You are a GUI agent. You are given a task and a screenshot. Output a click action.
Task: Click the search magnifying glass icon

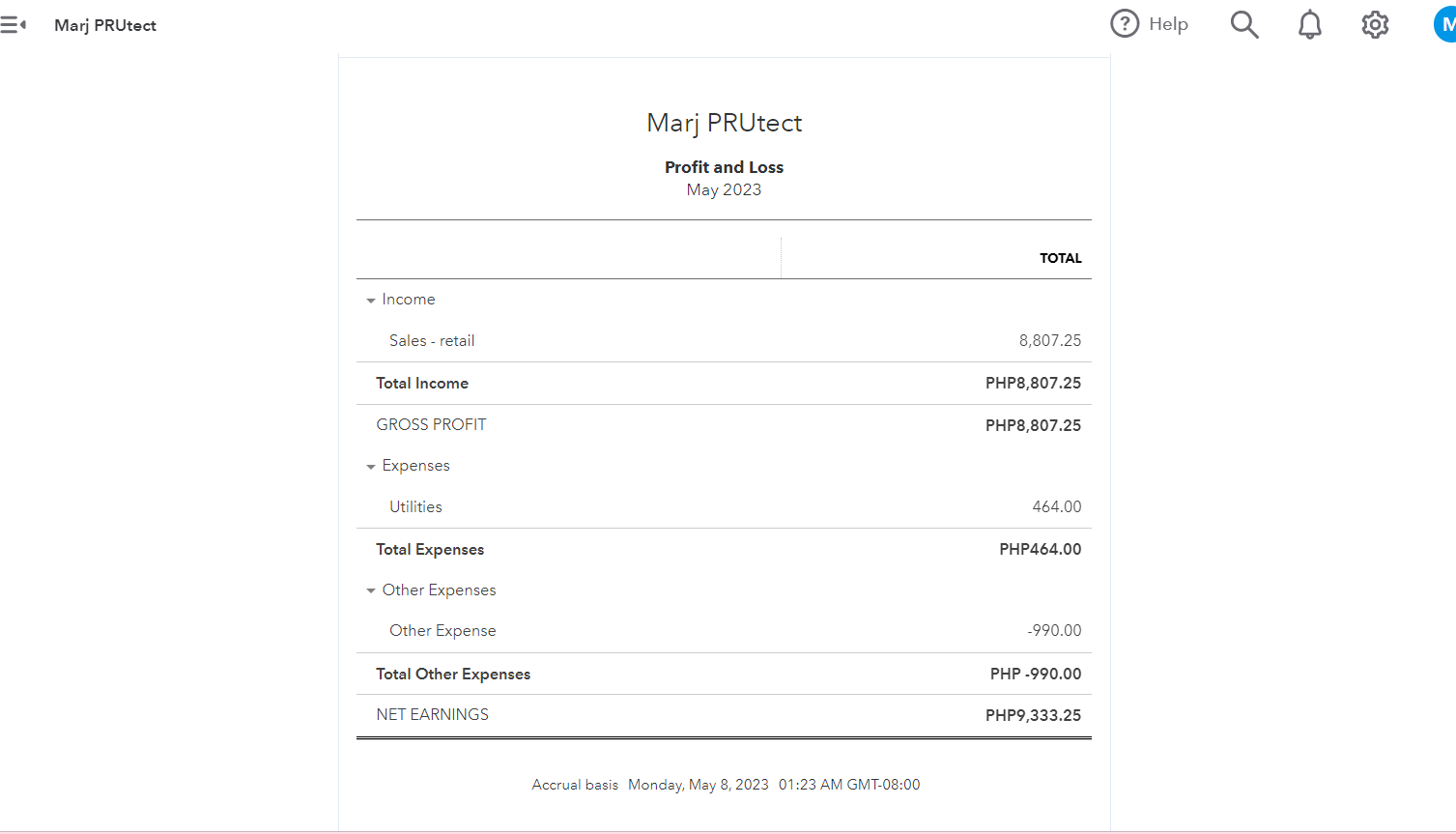coord(1244,24)
